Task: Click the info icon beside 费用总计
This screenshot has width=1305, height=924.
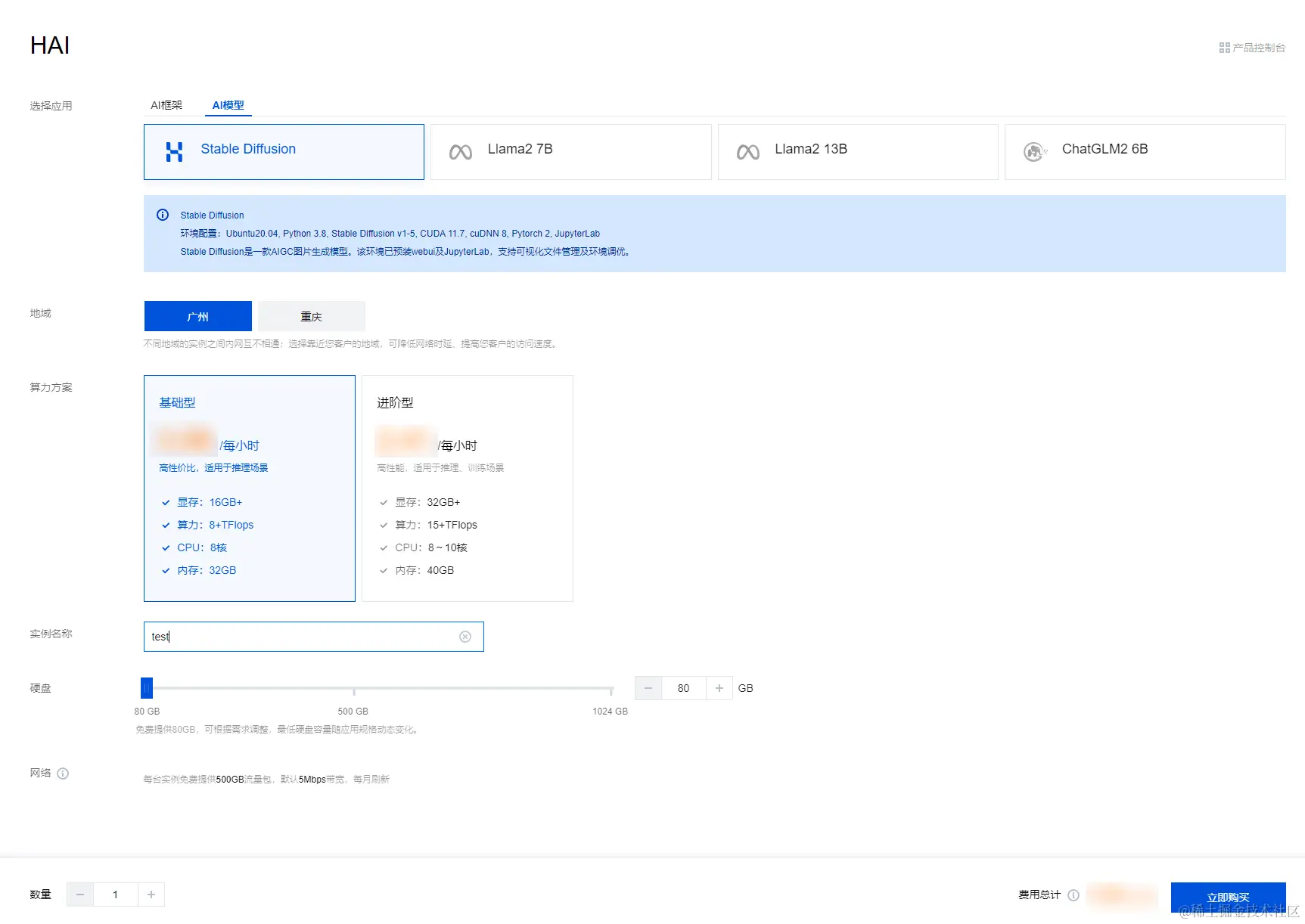Action: coord(1074,895)
